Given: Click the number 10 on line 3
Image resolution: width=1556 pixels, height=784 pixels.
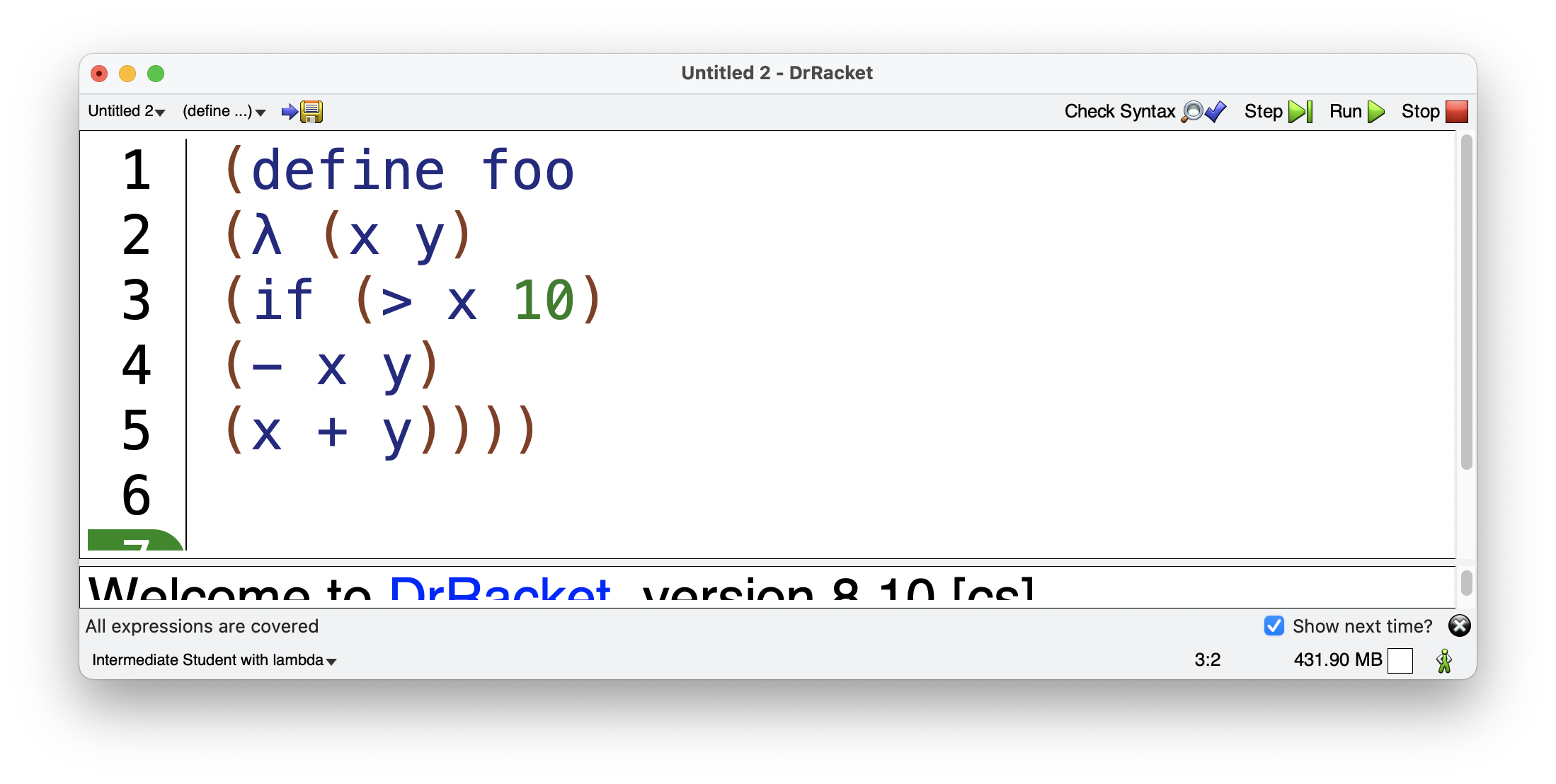Looking at the screenshot, I should 543,300.
